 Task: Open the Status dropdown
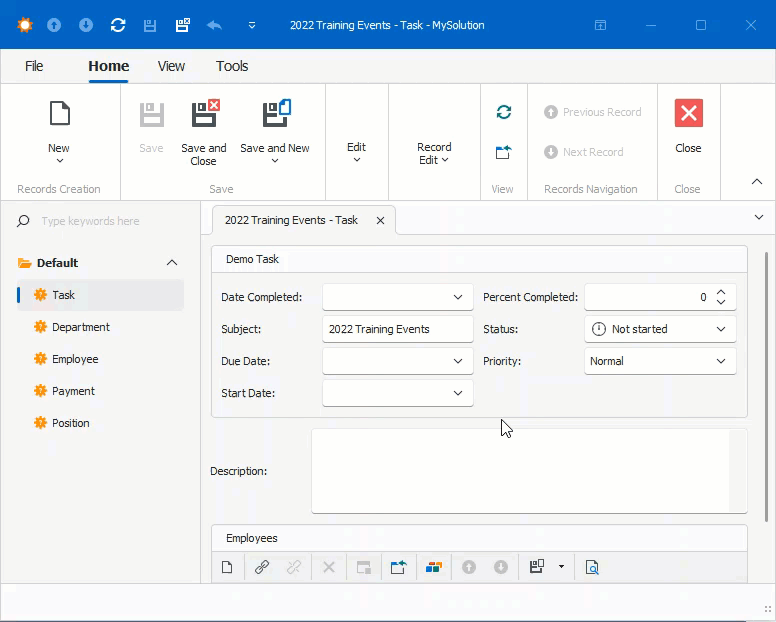[721, 329]
